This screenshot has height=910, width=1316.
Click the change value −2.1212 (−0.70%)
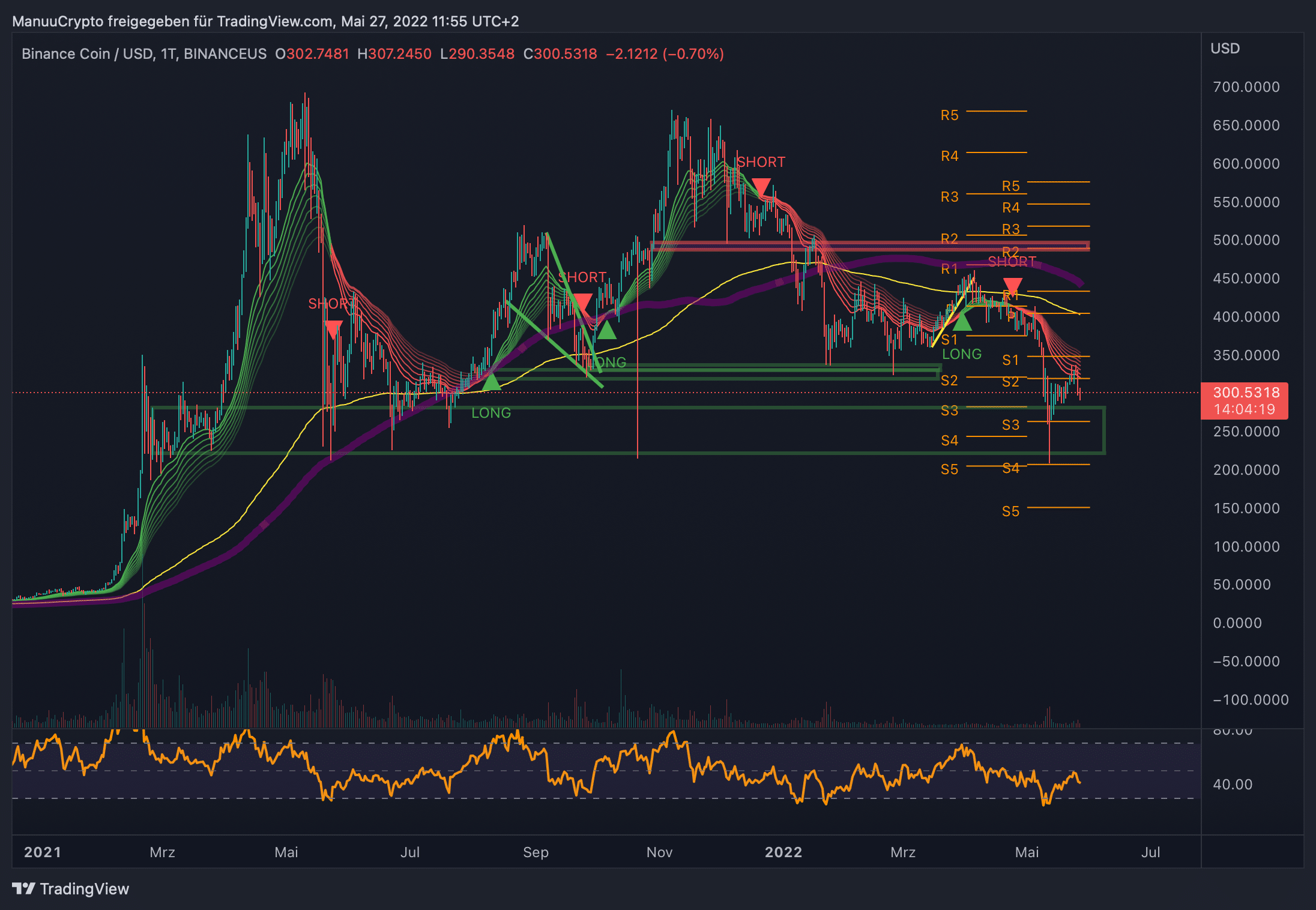click(x=665, y=54)
